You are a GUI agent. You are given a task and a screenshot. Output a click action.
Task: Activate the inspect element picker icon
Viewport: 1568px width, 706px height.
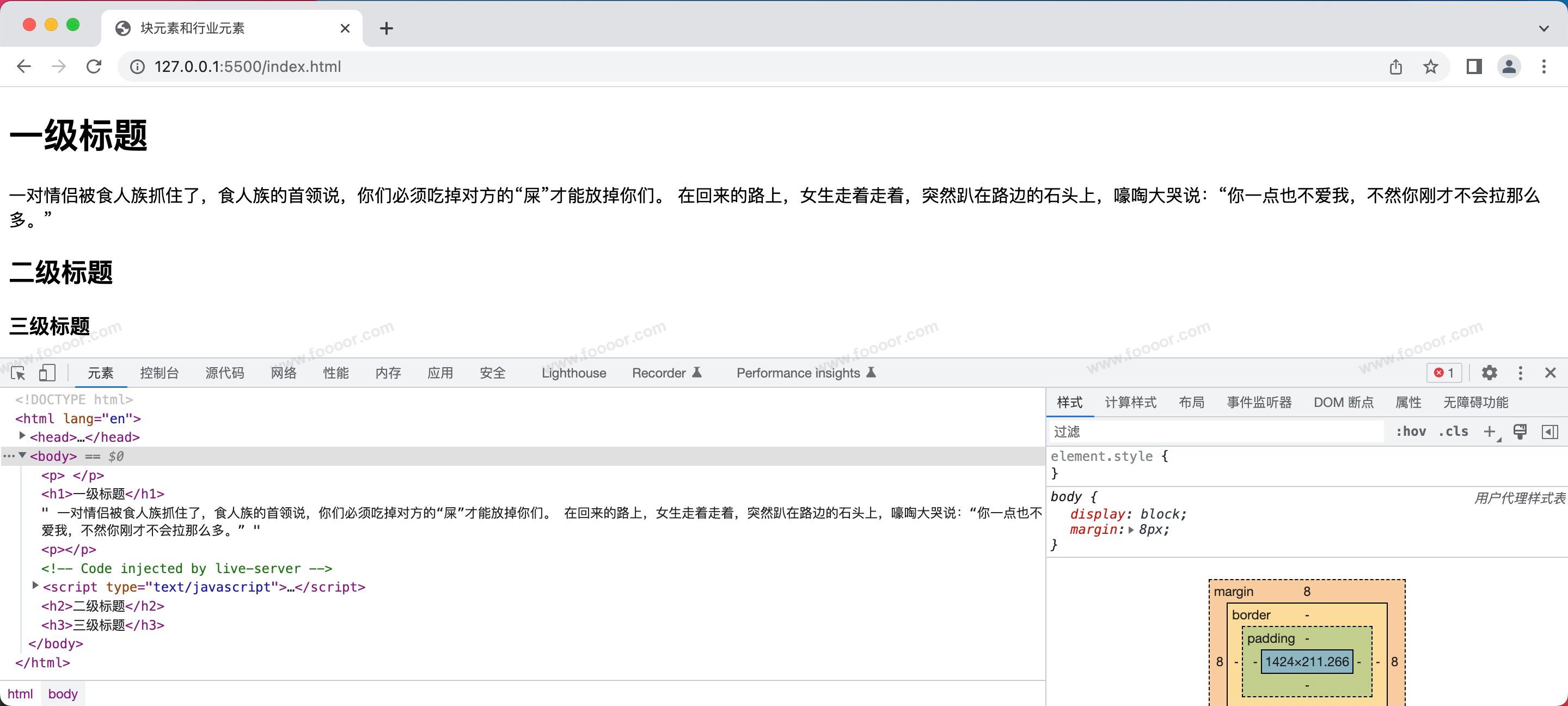click(19, 373)
